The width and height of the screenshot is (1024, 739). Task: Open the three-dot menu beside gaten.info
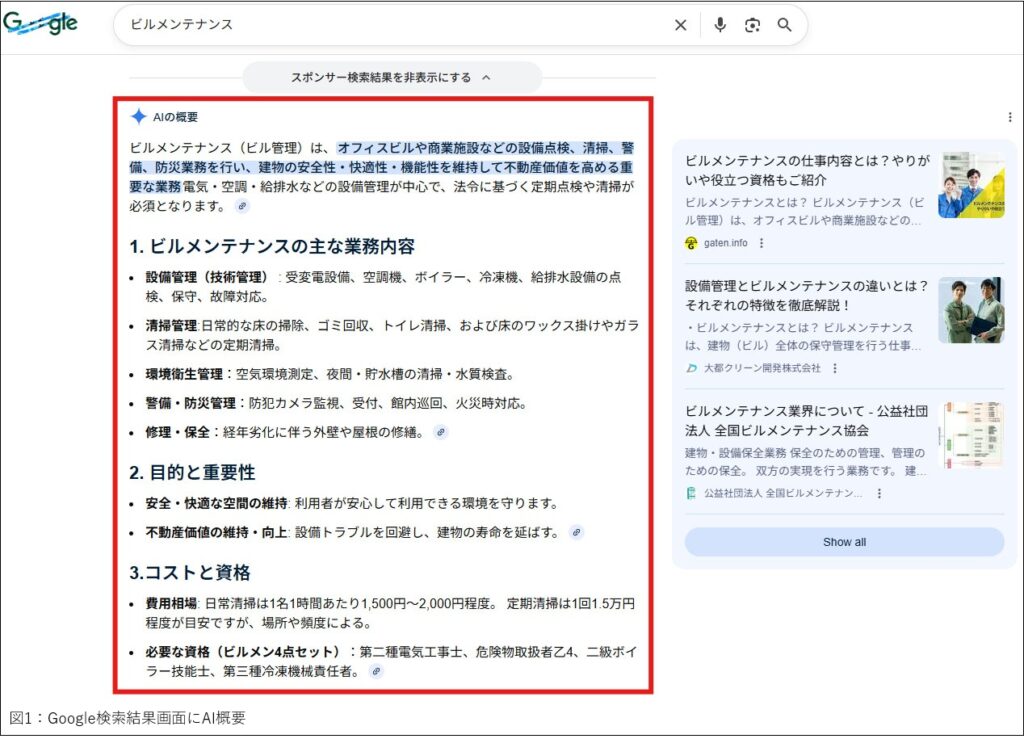(761, 243)
